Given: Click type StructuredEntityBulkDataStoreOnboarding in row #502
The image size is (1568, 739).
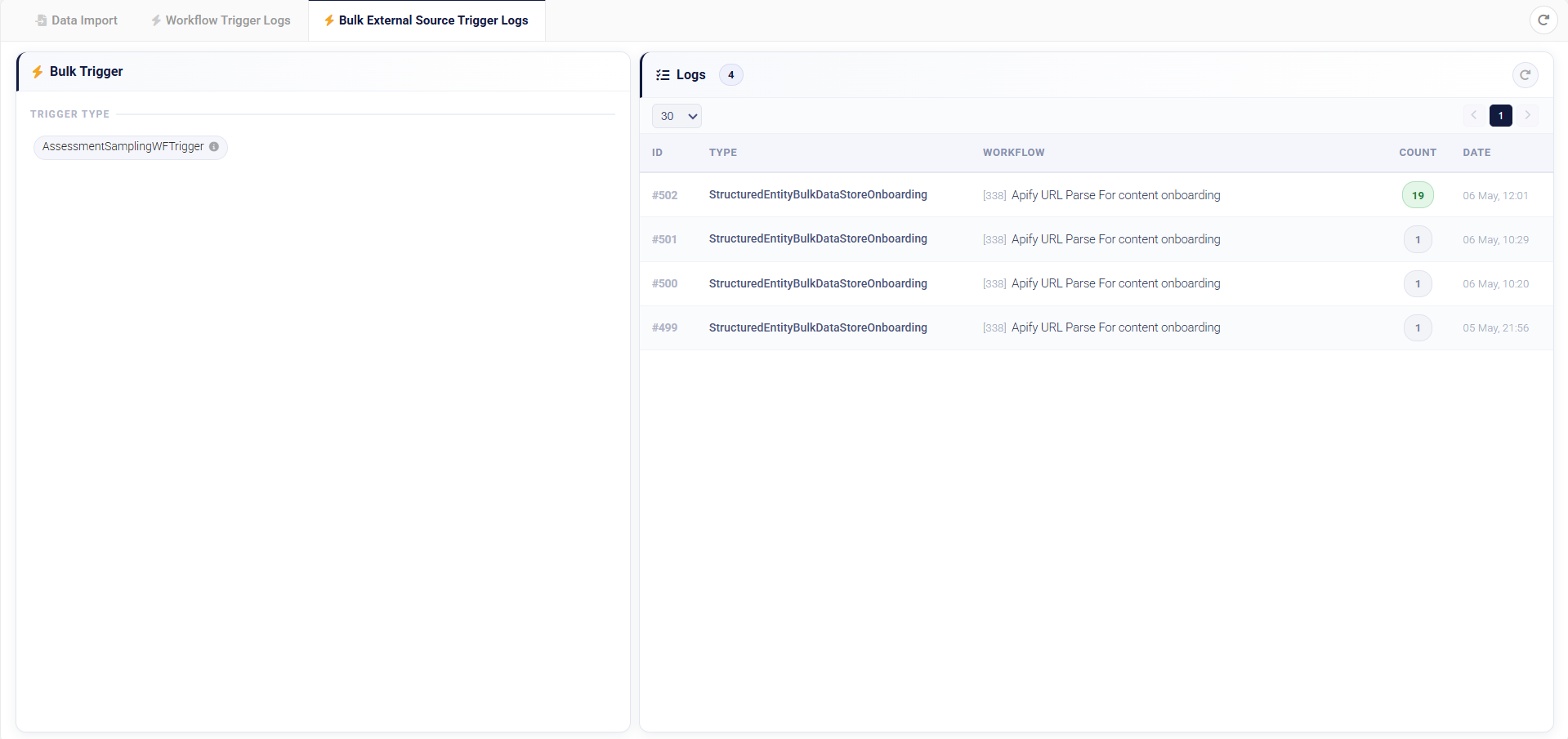Looking at the screenshot, I should click(818, 194).
